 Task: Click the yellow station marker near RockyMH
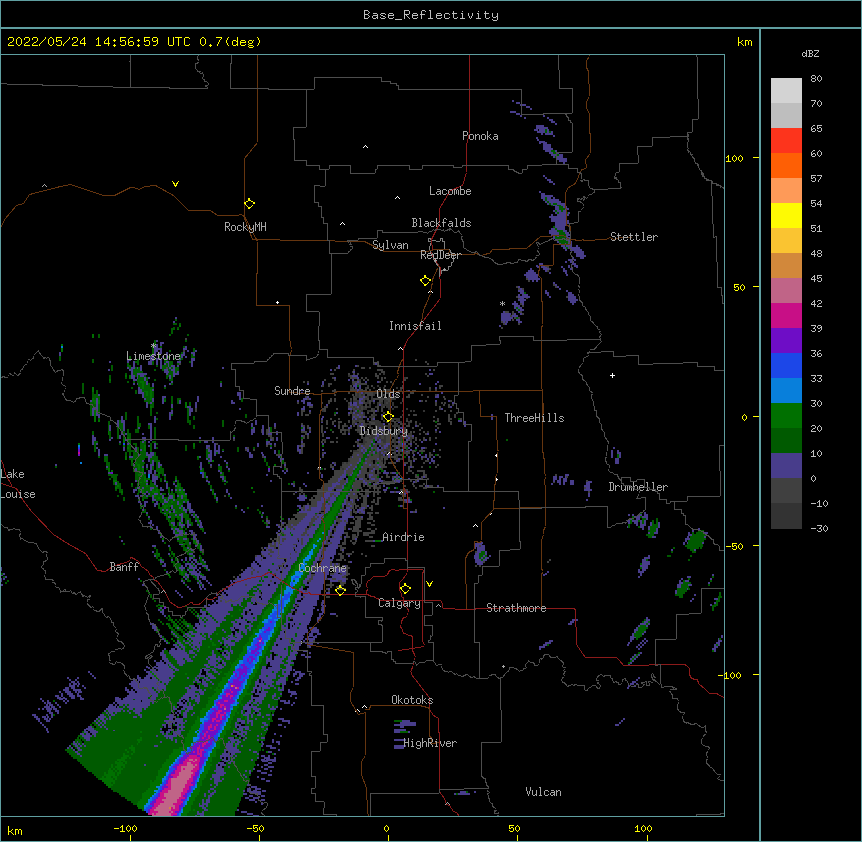[x=249, y=203]
